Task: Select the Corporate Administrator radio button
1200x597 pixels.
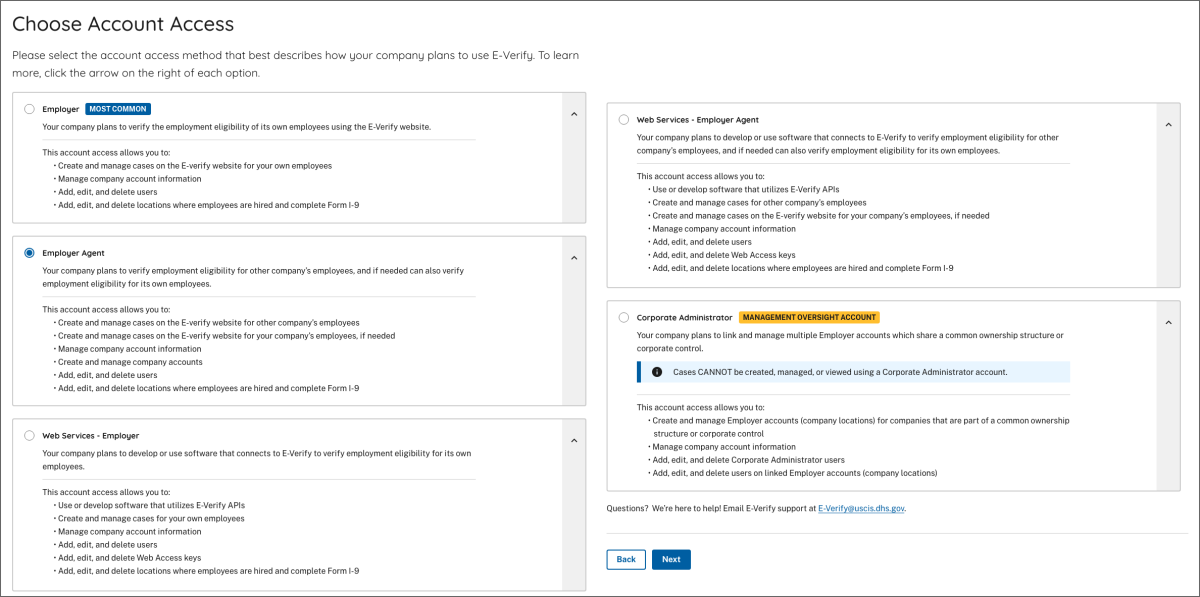Action: click(624, 317)
